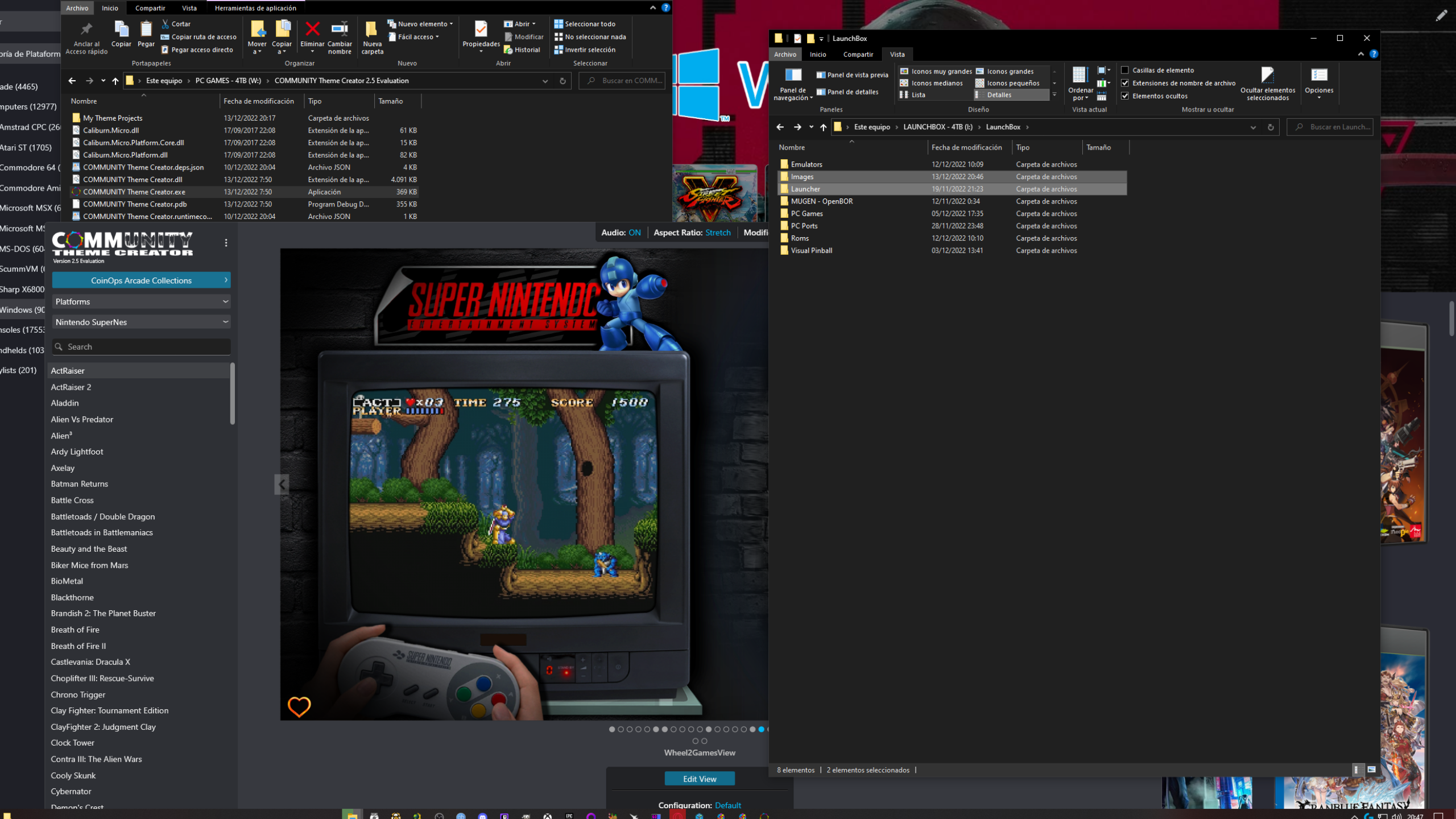This screenshot has height=819, width=1456.
Task: Click the Pegar clipboard icon
Action: (146, 28)
